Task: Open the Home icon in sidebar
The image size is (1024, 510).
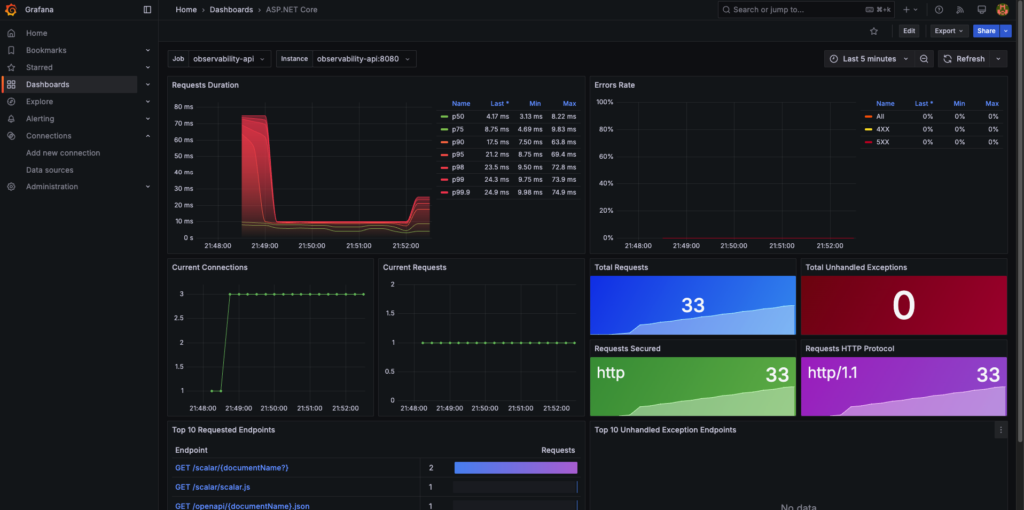Action: [11, 33]
